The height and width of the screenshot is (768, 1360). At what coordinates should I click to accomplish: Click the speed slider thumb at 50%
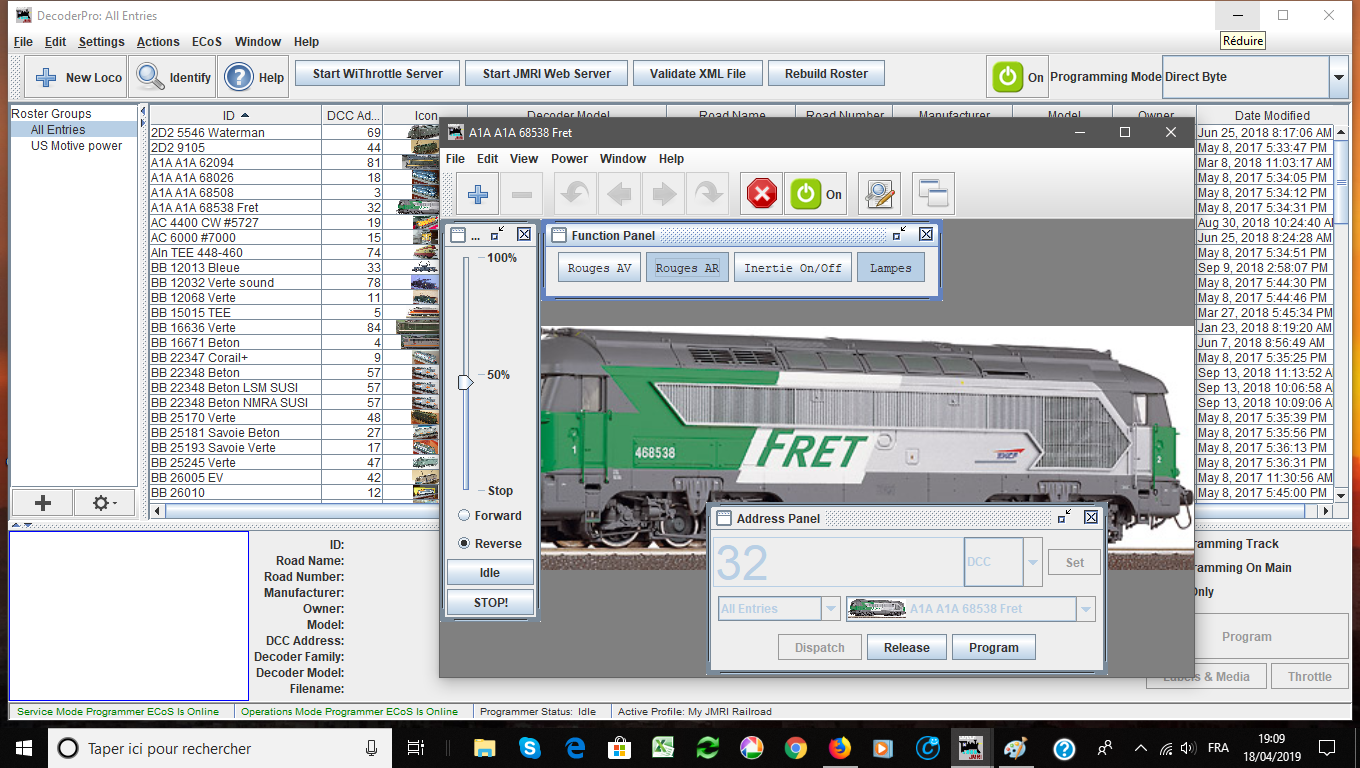tap(465, 382)
